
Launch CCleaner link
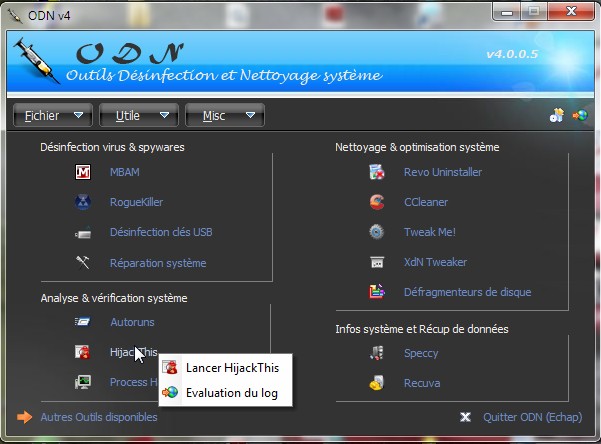[x=426, y=202]
